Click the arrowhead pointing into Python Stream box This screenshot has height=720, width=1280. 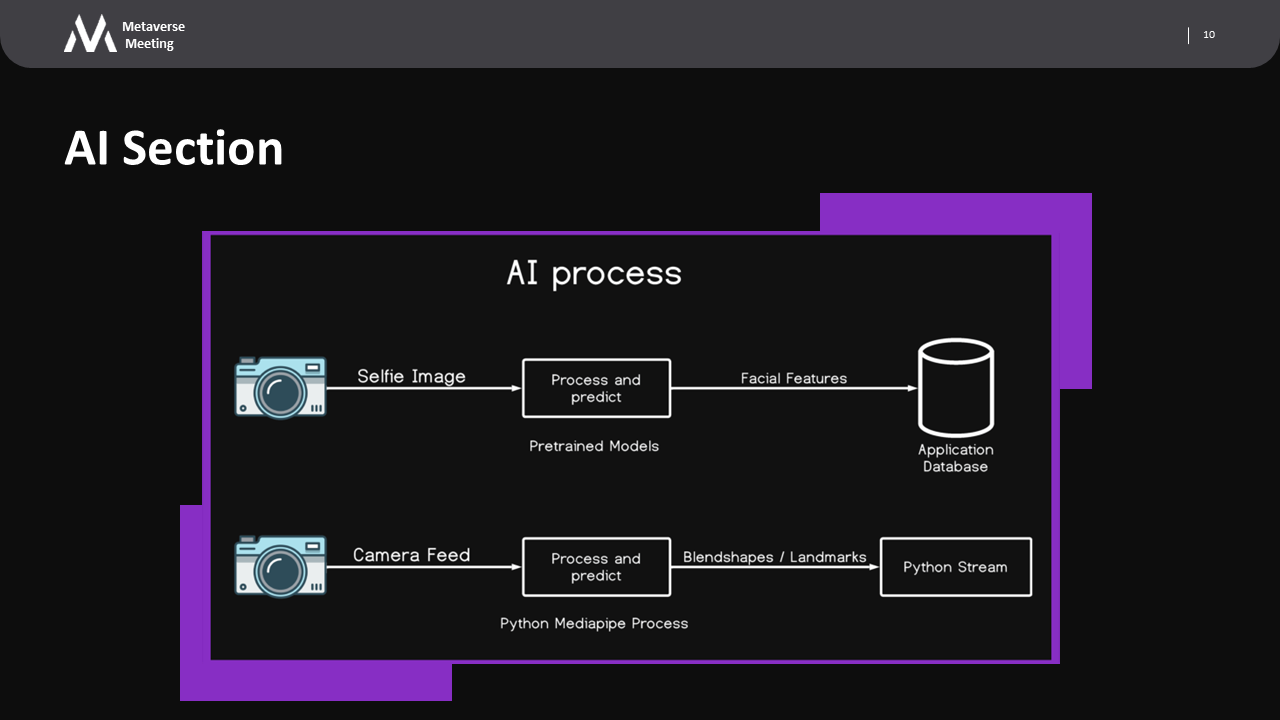[x=874, y=567]
